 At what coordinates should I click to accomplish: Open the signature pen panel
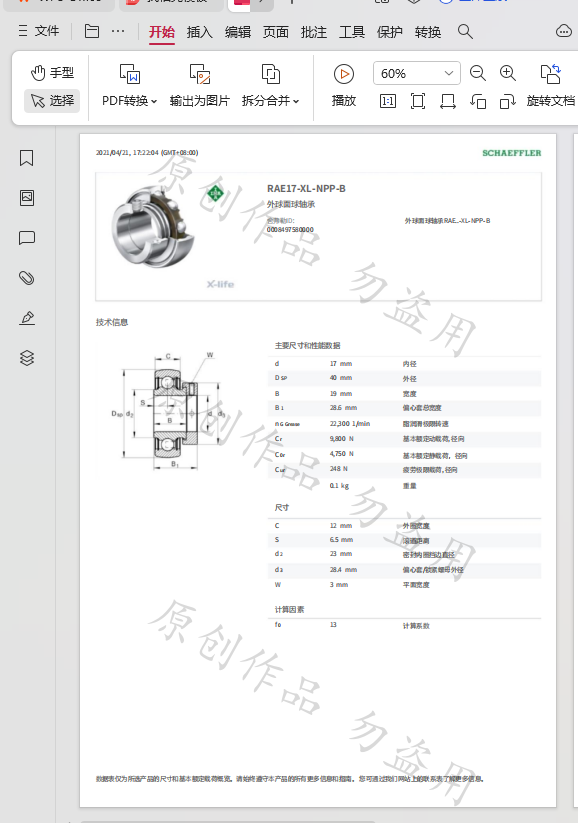[x=27, y=318]
